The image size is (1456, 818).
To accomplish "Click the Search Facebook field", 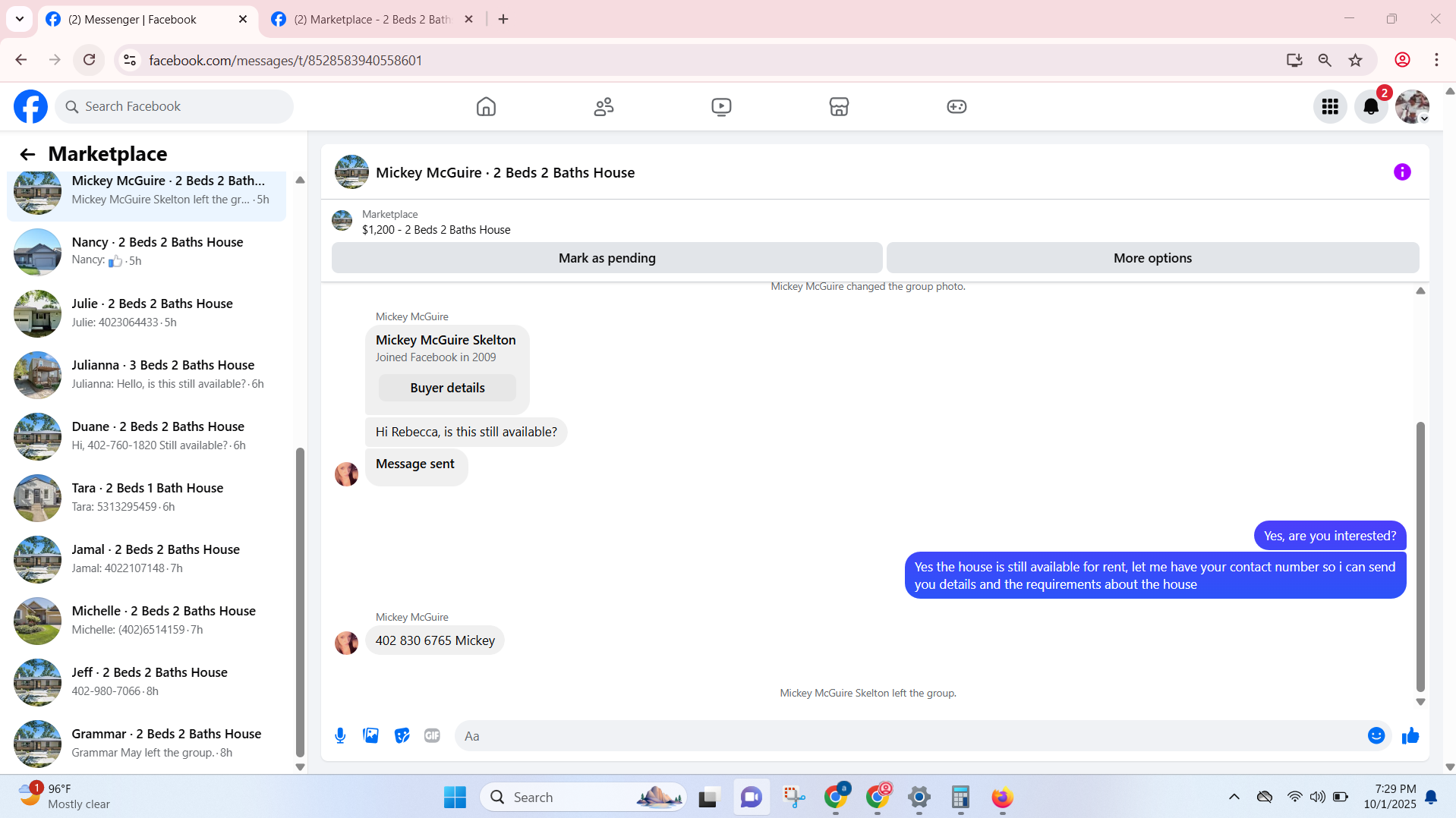I will click(x=174, y=107).
